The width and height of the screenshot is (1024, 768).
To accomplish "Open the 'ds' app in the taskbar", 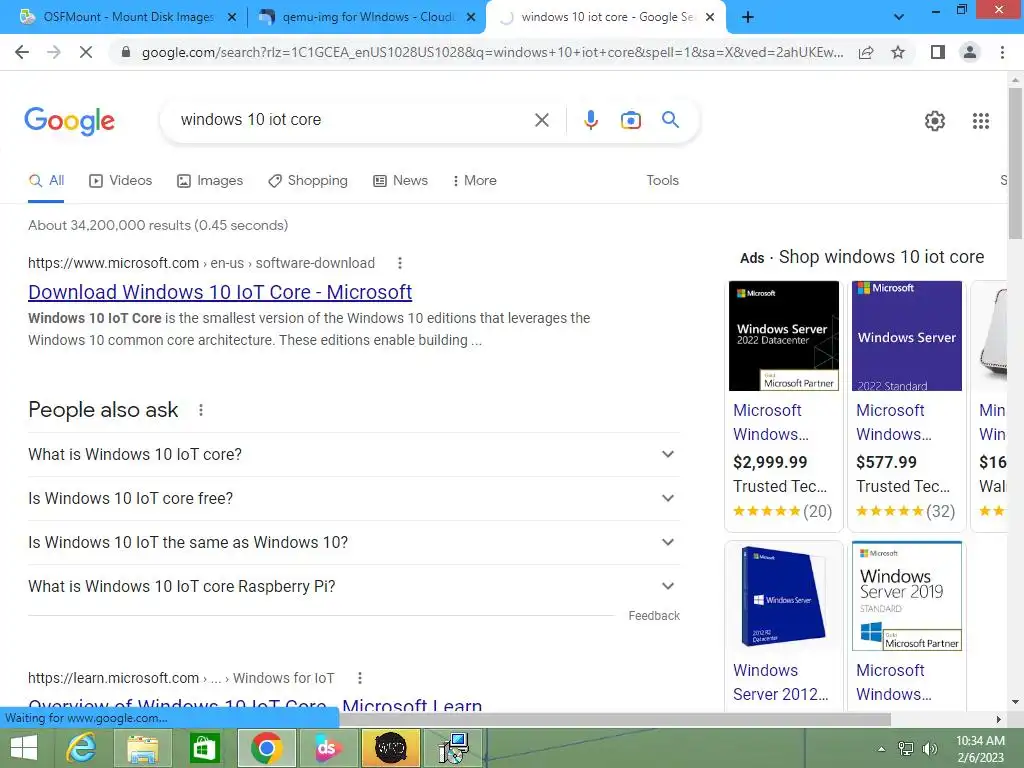I will [327, 748].
